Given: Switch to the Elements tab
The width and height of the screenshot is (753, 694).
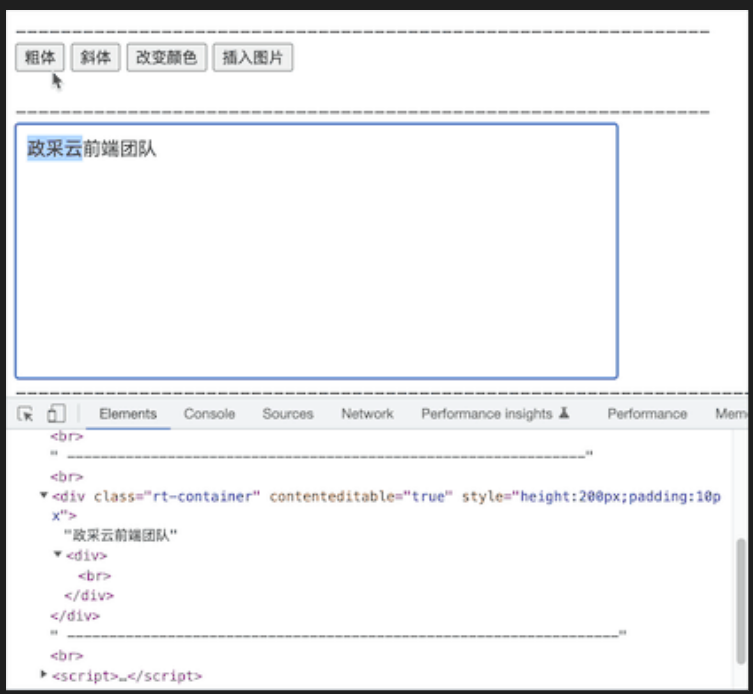Looking at the screenshot, I should [x=128, y=414].
